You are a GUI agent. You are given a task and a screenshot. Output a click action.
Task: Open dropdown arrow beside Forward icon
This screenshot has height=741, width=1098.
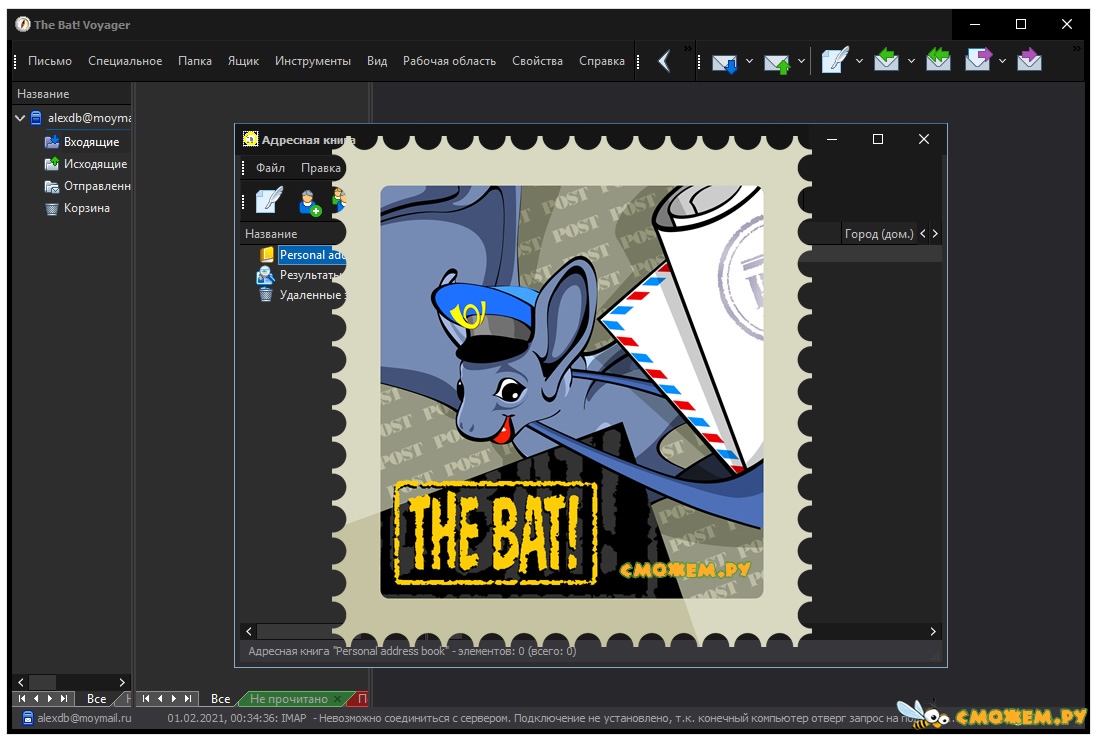point(1002,61)
